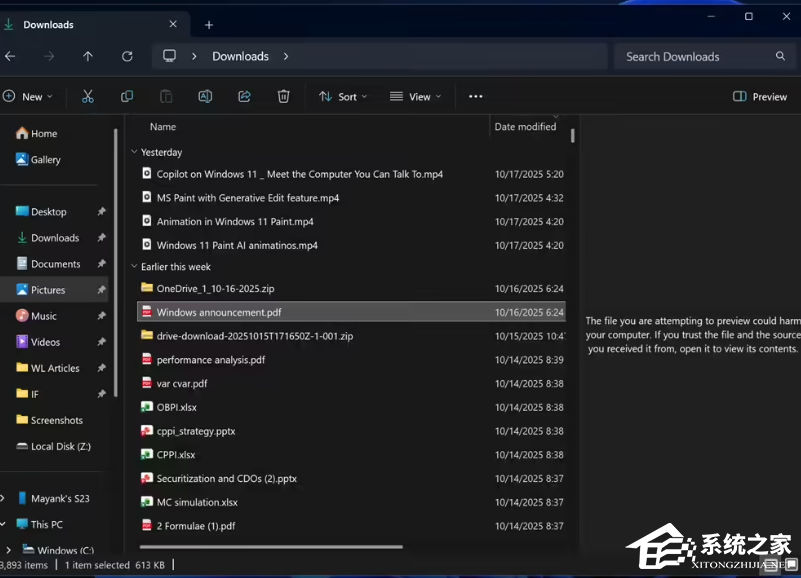Open the See more toolbar menu
The image size is (801, 578).
pos(475,96)
